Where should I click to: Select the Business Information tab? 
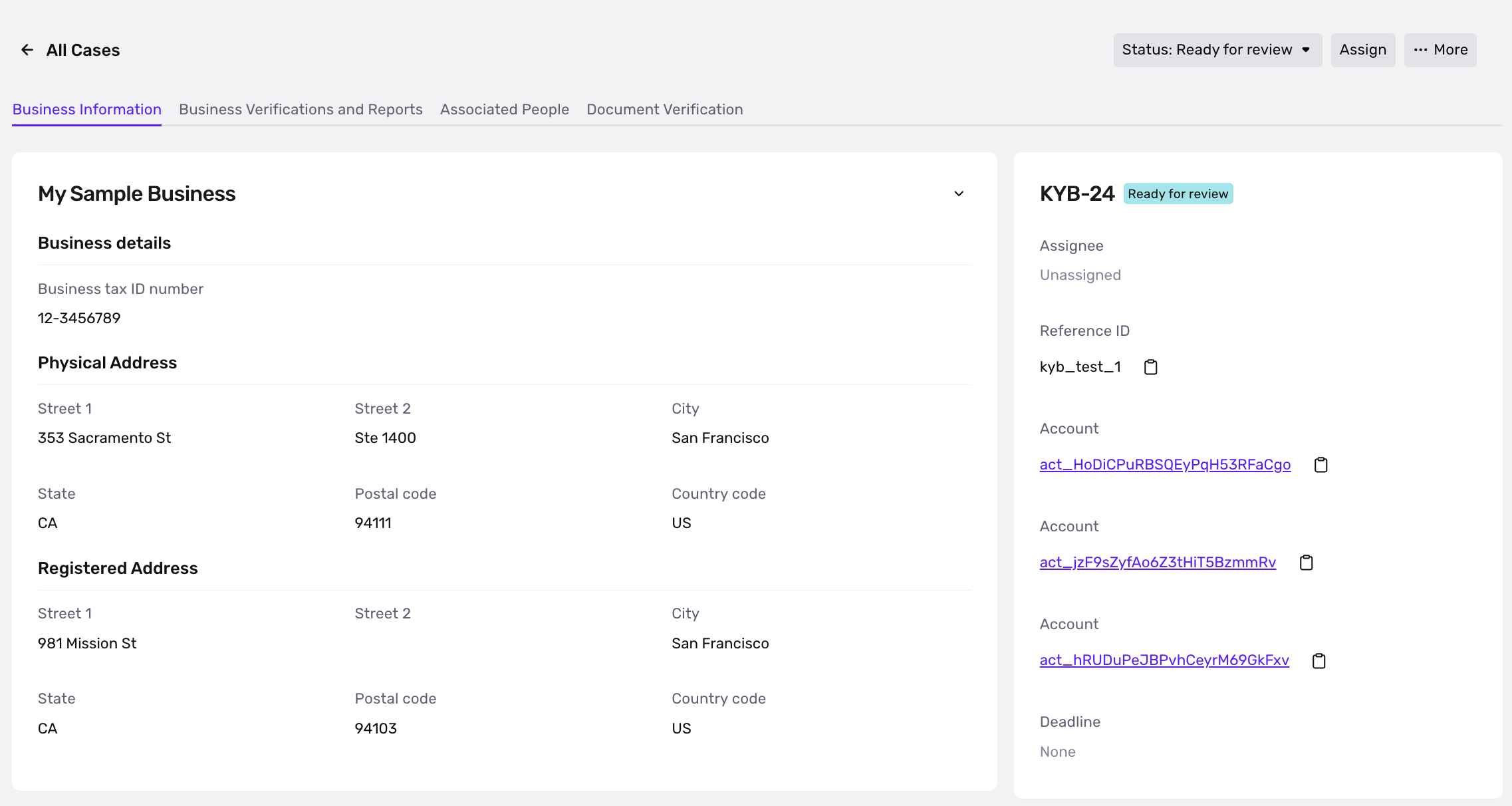[x=86, y=109]
